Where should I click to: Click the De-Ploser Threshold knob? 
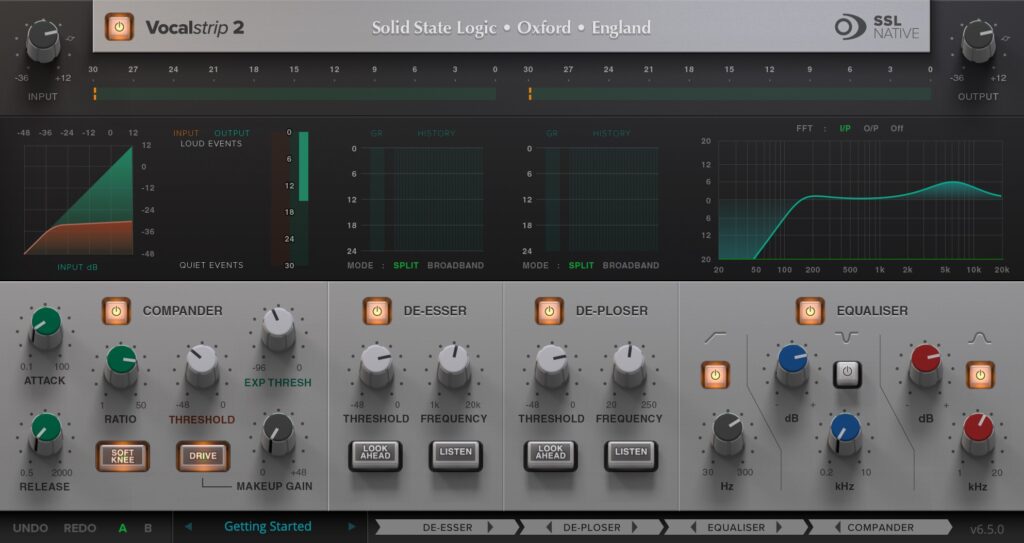(551, 365)
